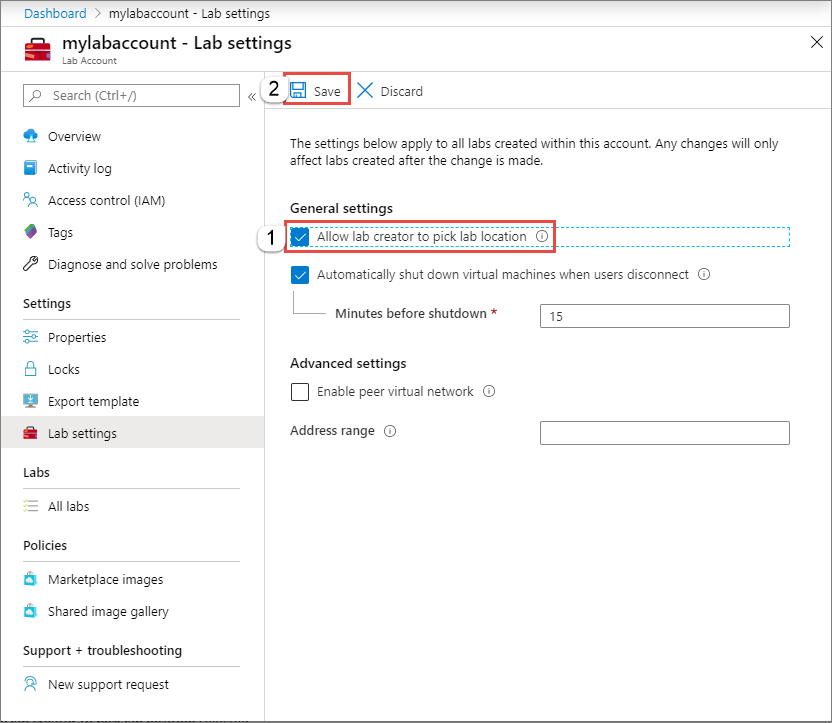Click the Locks padlock icon
This screenshot has width=832, height=723.
31,369
